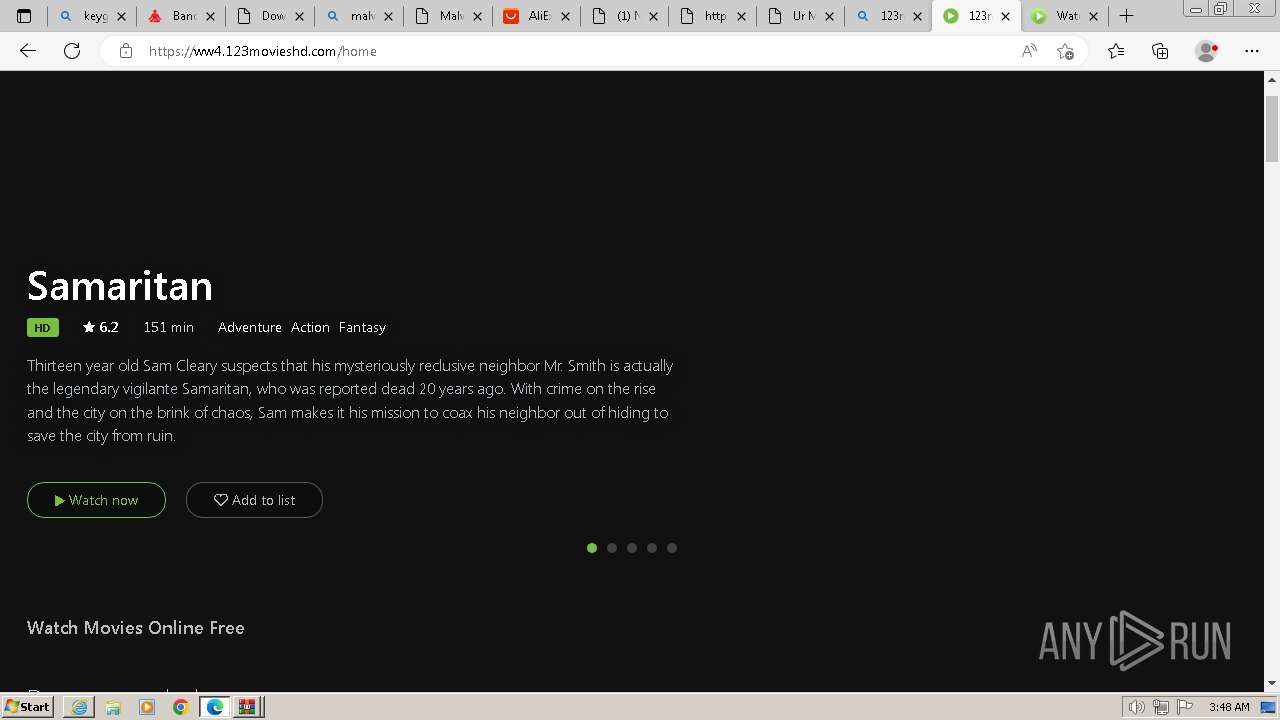Viewport: 1280px width, 720px height.
Task: Open the browser profile icon
Action: point(1207,51)
